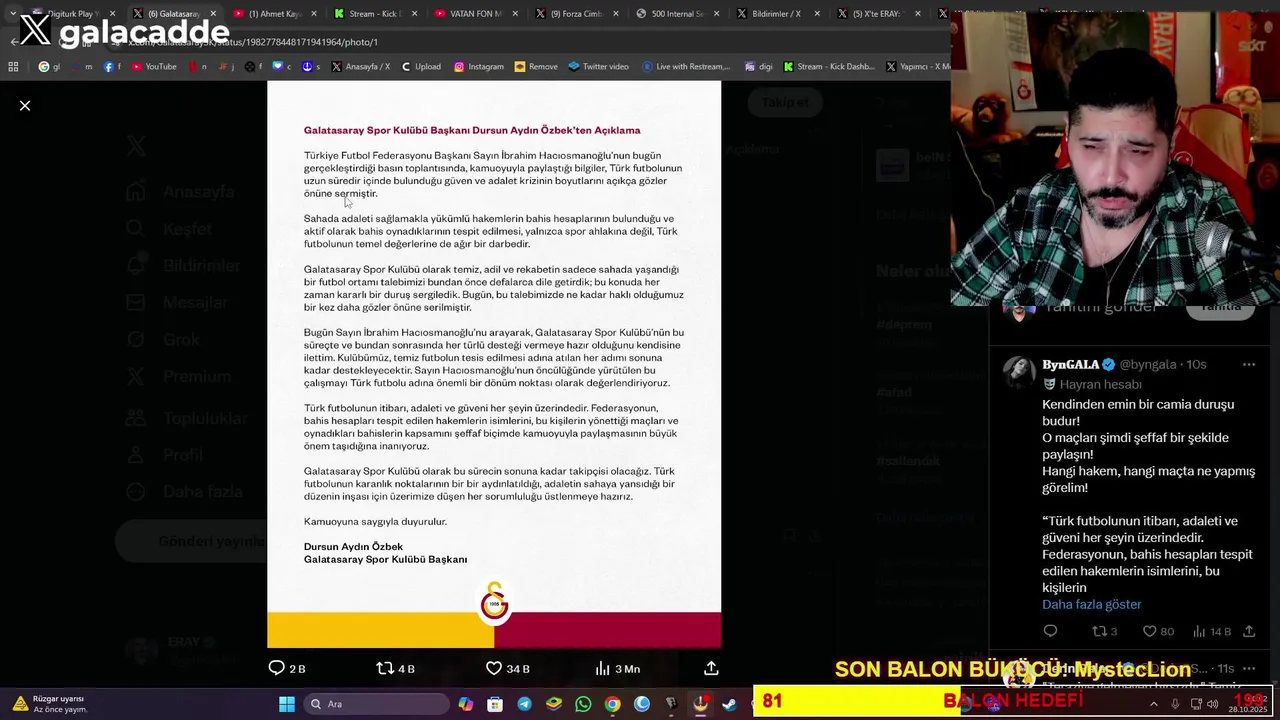View stats of BynGALA tweet showing 14 B
The image size is (1280, 720).
[x=1213, y=631]
